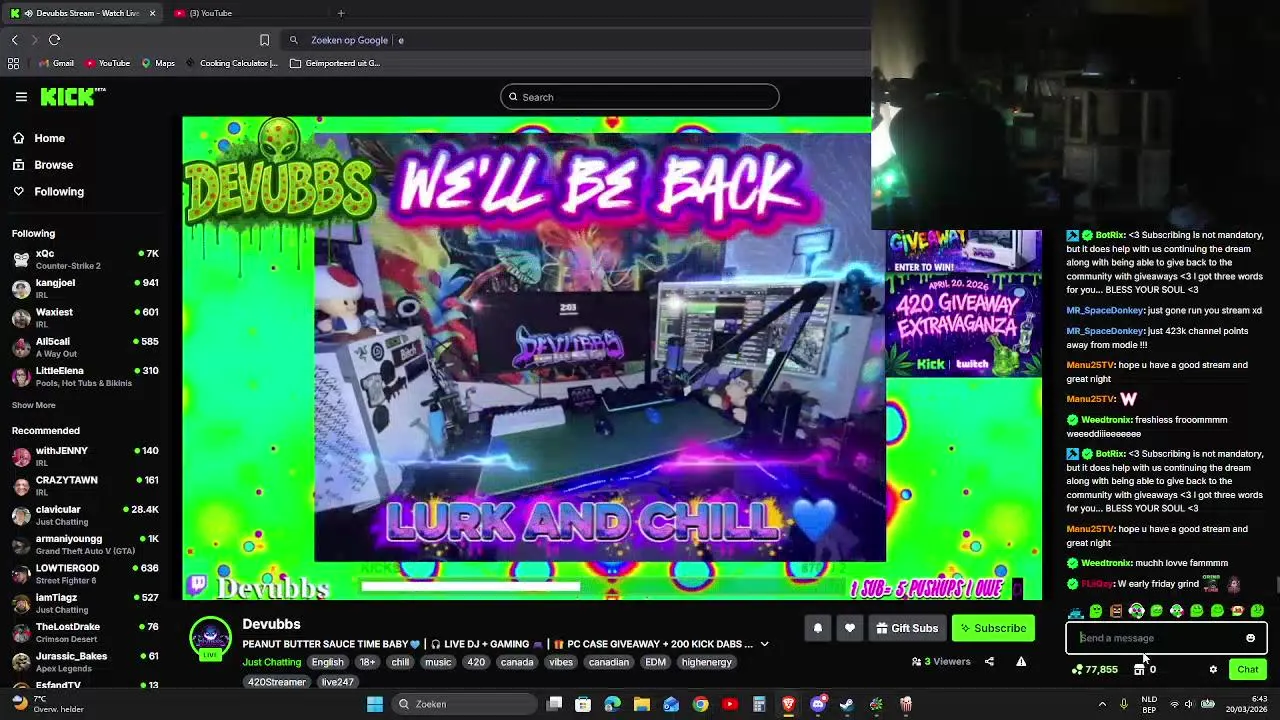
Task: Click the Subscribe button
Action: pos(993,628)
